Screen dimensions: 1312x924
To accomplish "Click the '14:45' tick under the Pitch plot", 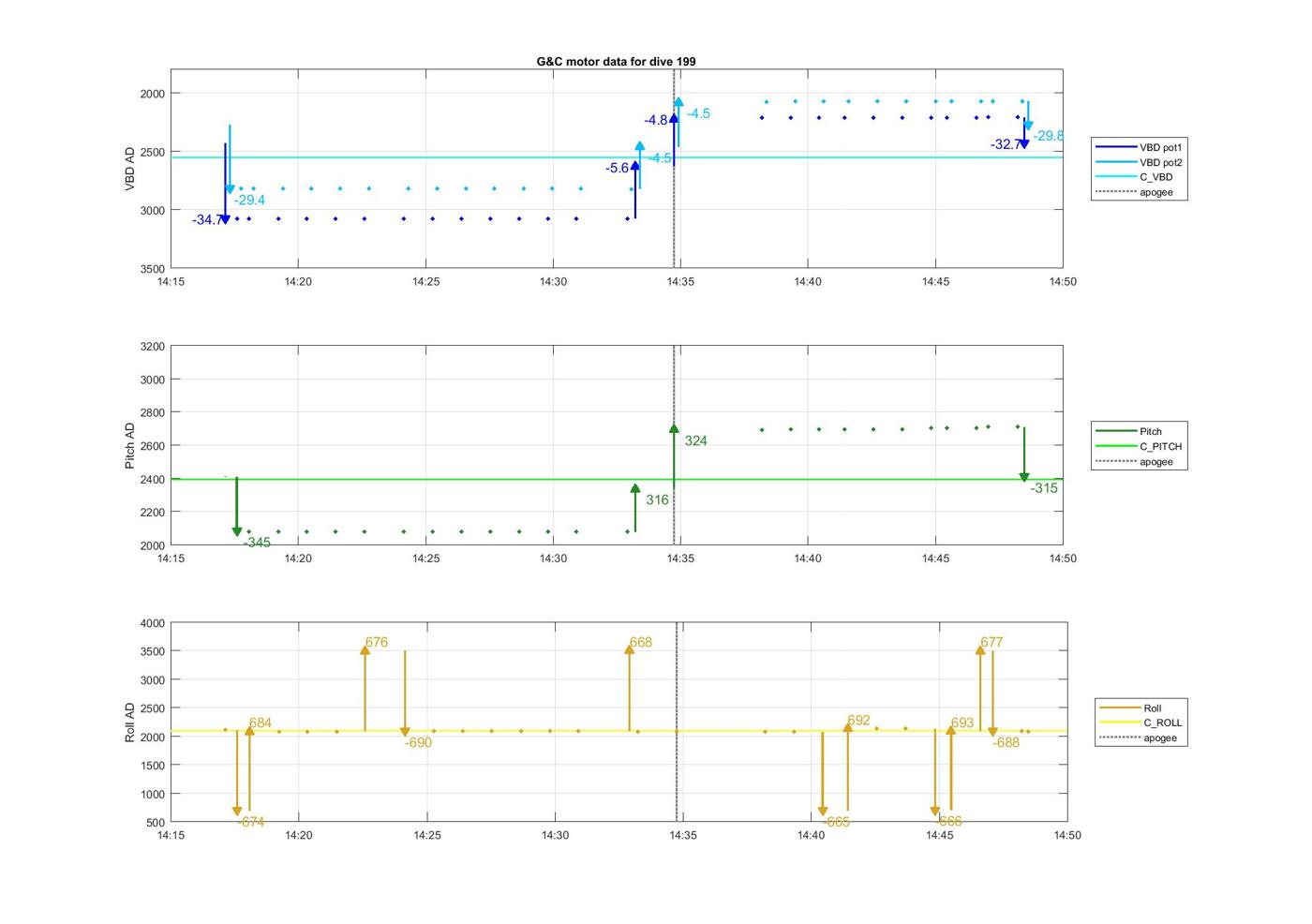I will (x=935, y=558).
